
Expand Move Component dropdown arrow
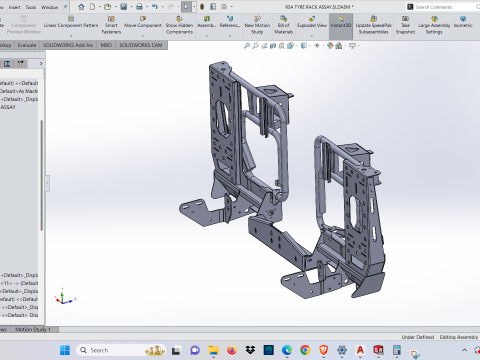[x=143, y=36]
